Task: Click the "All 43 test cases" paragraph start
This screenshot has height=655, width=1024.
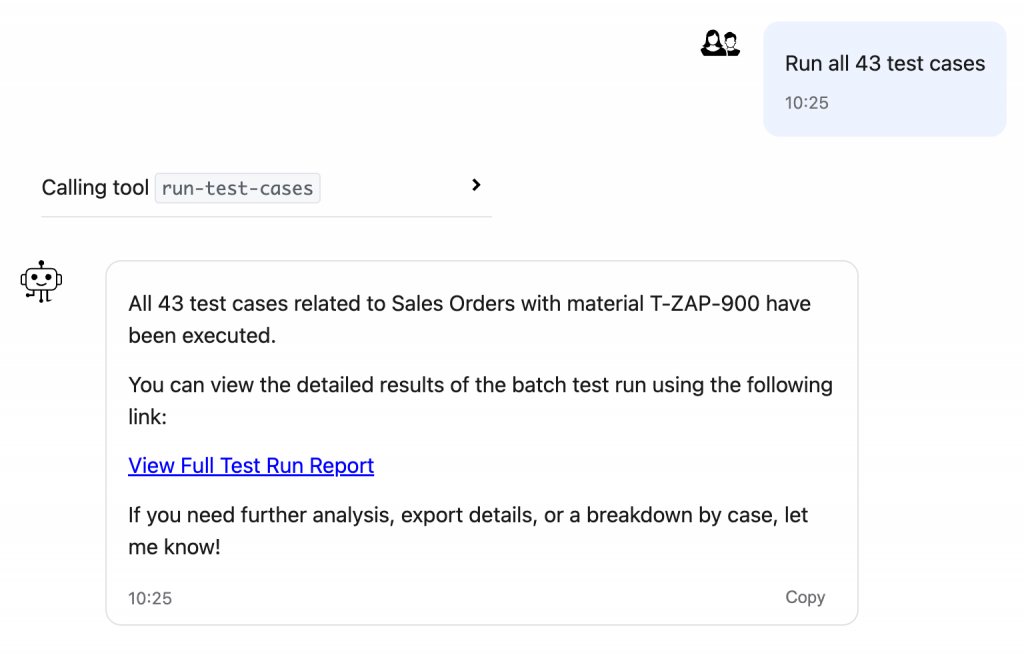Action: click(x=200, y=303)
